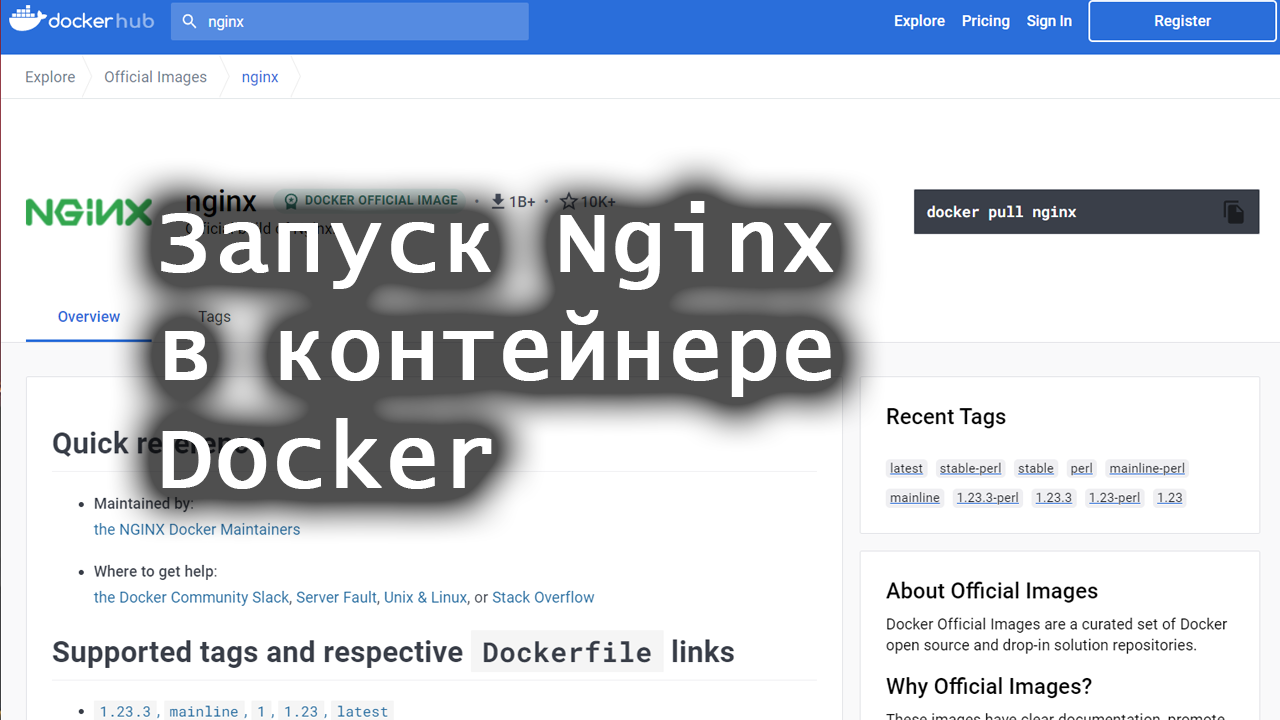Go to Official Images breadcrumb
This screenshot has width=1280, height=720.
click(x=156, y=77)
